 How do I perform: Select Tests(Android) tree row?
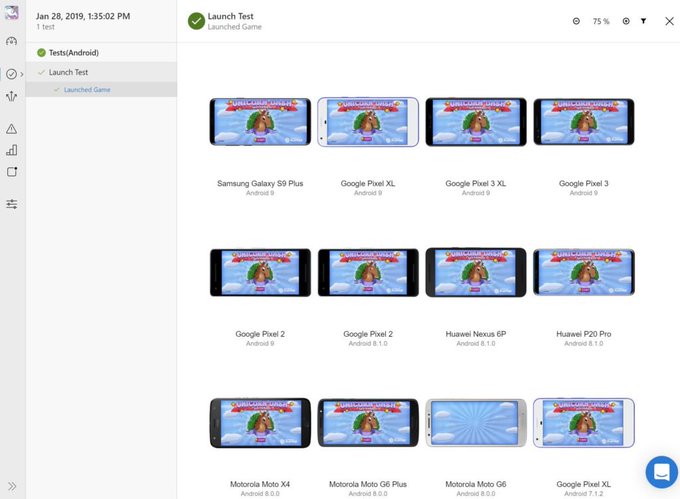tap(101, 52)
